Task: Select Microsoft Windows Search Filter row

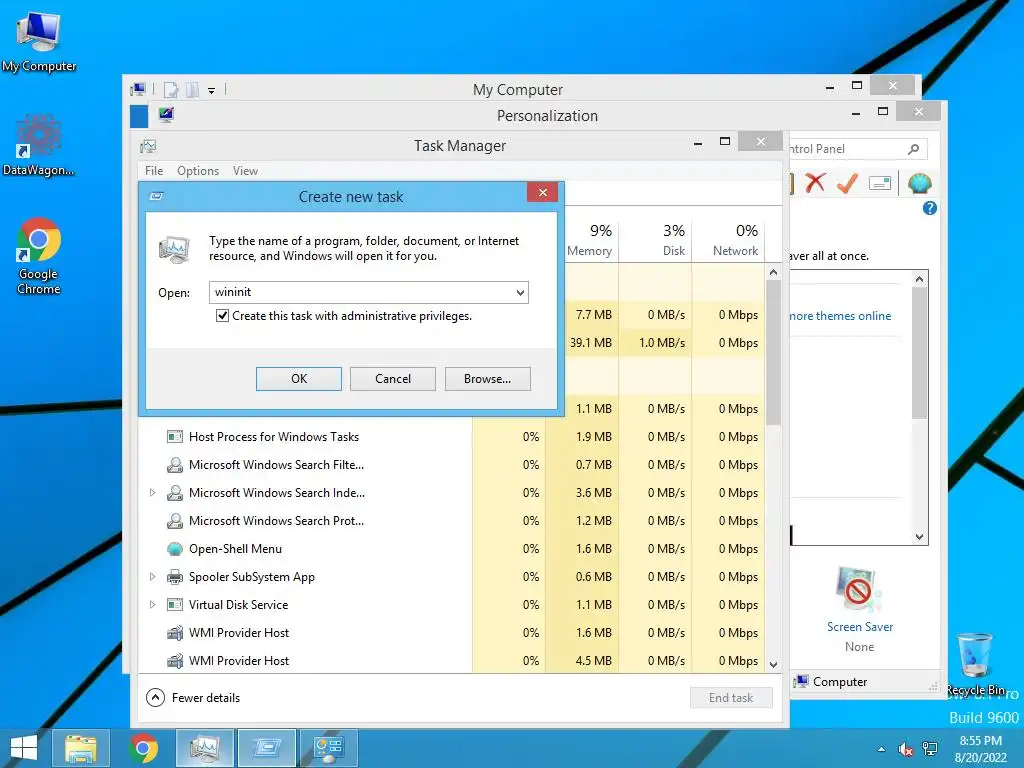Action: tap(452, 465)
